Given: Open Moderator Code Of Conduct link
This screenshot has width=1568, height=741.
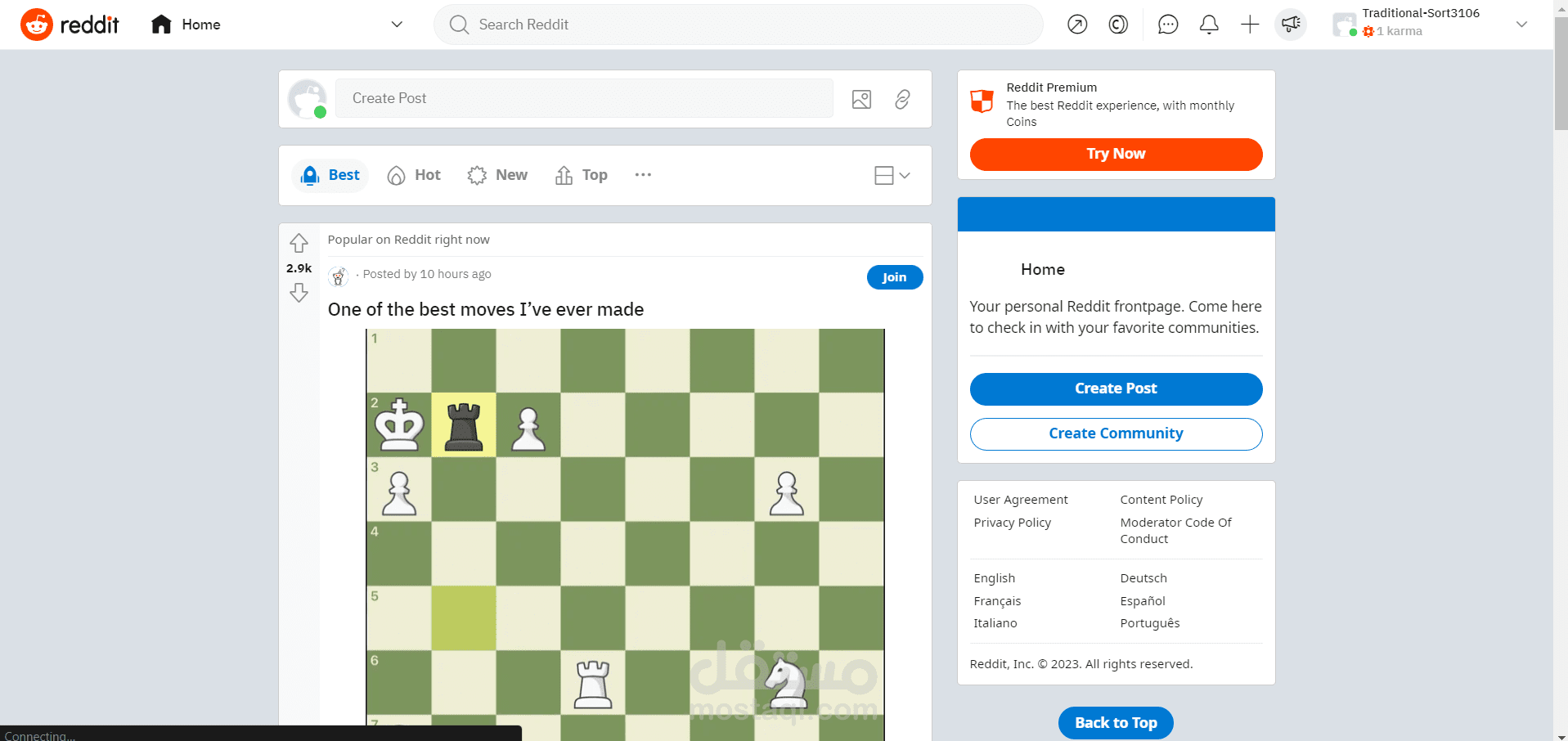Looking at the screenshot, I should [x=1175, y=531].
